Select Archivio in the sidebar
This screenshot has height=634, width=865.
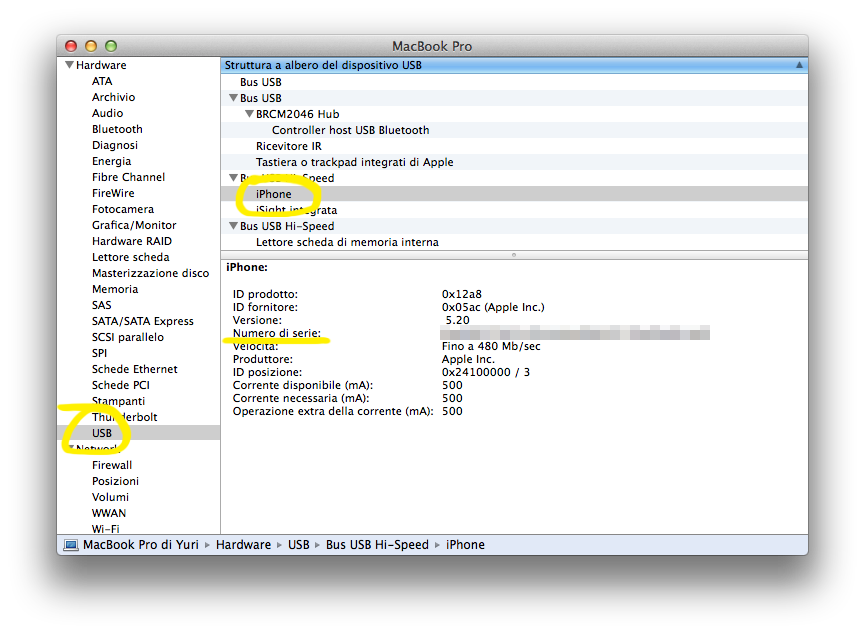(113, 97)
